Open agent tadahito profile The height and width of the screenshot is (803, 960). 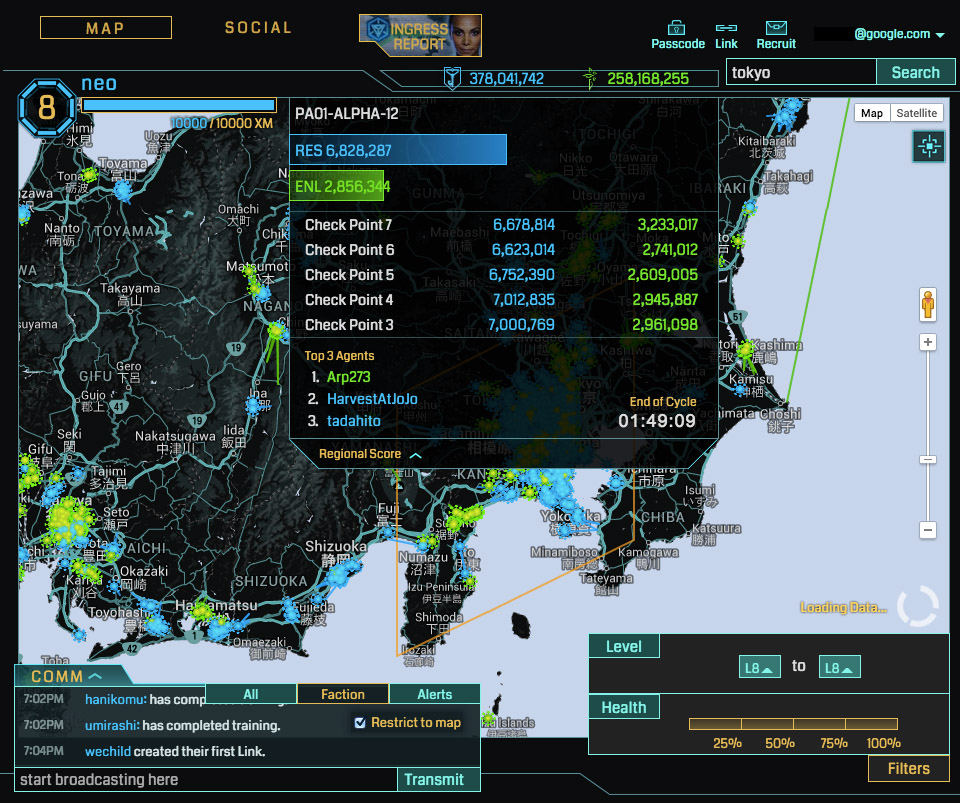(x=354, y=421)
